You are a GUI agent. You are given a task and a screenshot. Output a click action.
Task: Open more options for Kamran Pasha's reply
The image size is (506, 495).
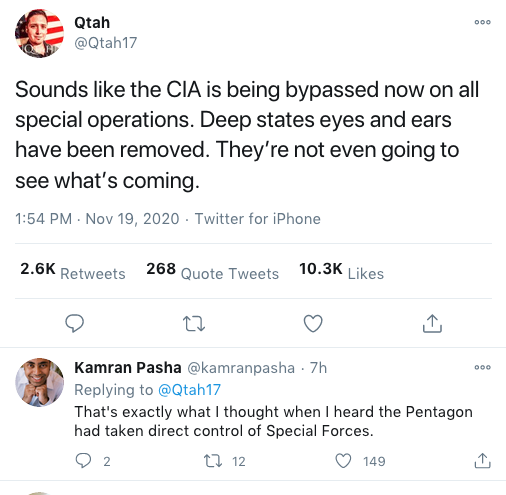482,367
